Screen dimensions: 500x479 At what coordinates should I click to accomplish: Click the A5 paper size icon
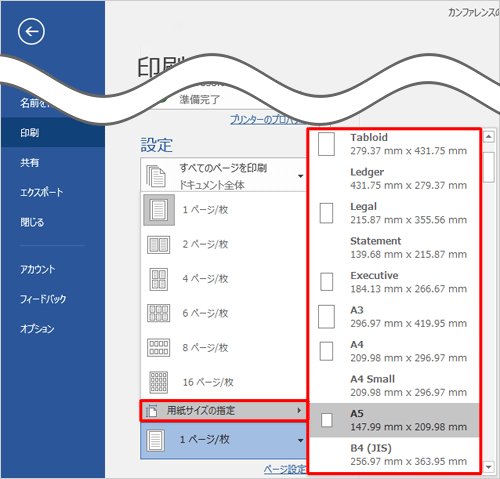(x=327, y=420)
